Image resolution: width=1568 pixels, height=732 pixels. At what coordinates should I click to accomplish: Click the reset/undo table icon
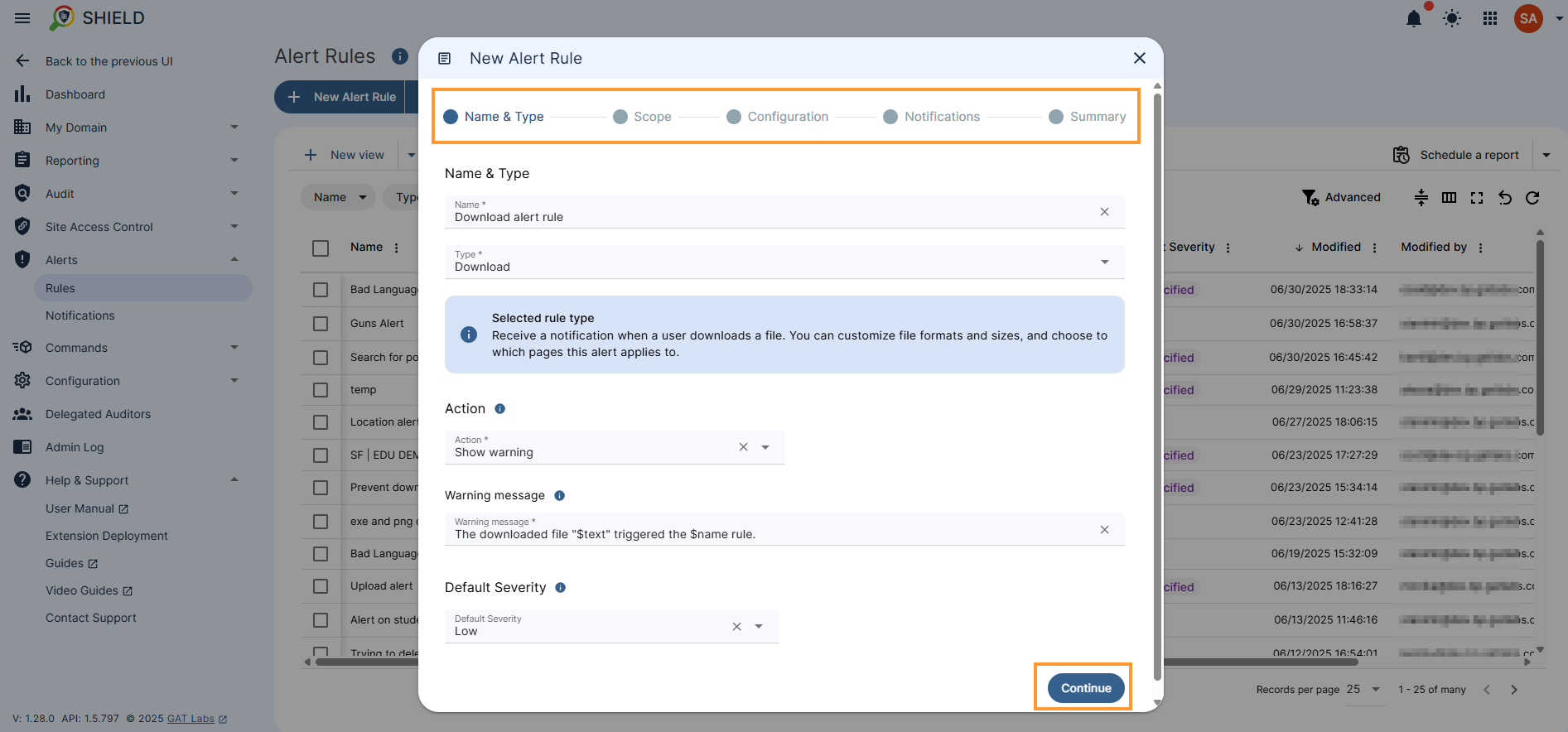coord(1505,197)
